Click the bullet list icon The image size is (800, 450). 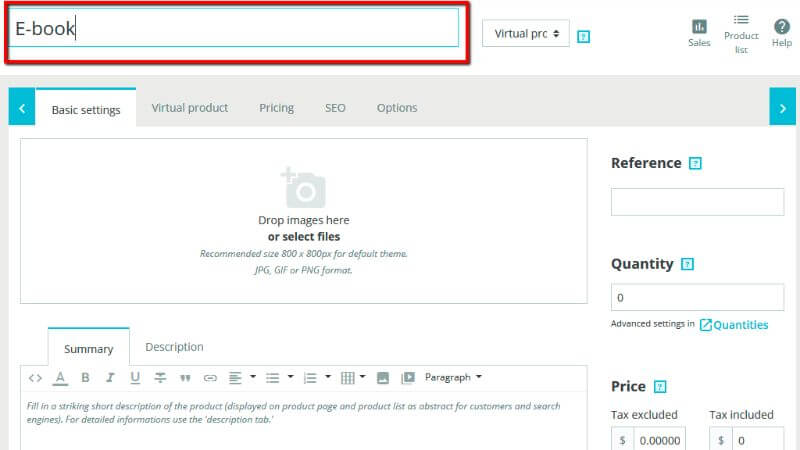click(272, 378)
